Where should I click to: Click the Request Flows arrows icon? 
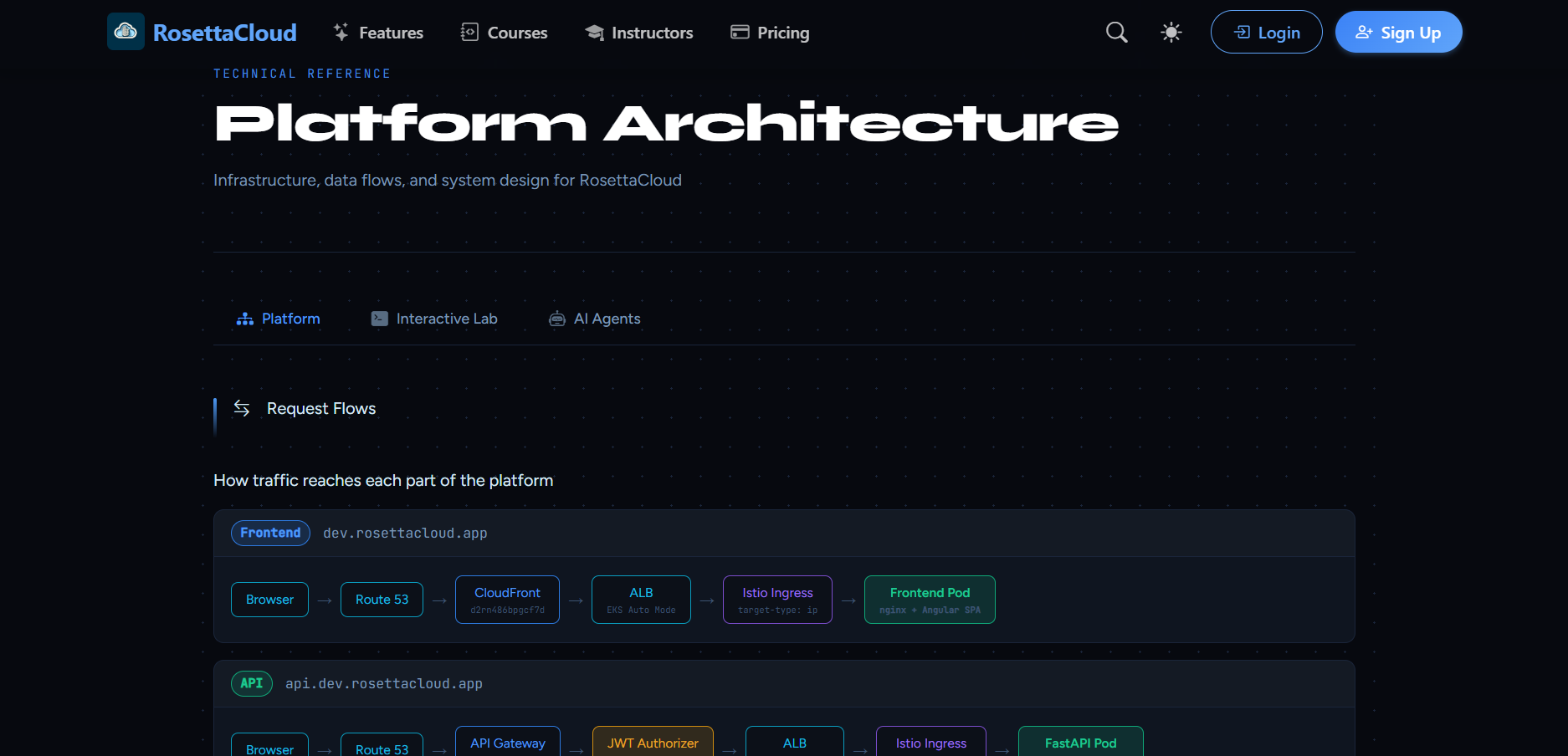pos(242,408)
